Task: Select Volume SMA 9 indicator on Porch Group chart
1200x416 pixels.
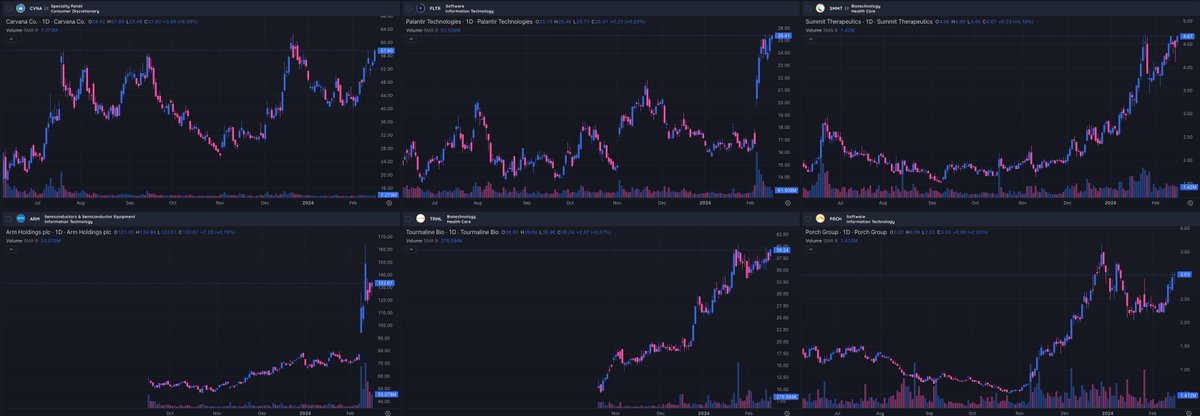Action: [x=824, y=240]
